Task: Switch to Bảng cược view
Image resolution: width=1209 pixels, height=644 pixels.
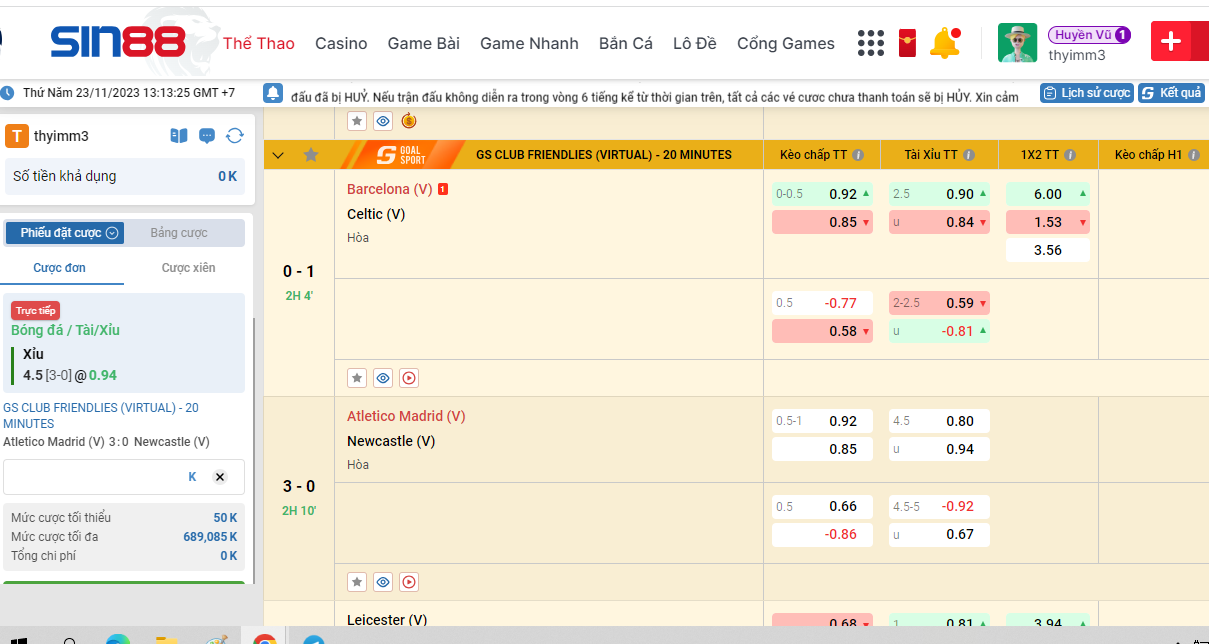Action: tap(179, 233)
